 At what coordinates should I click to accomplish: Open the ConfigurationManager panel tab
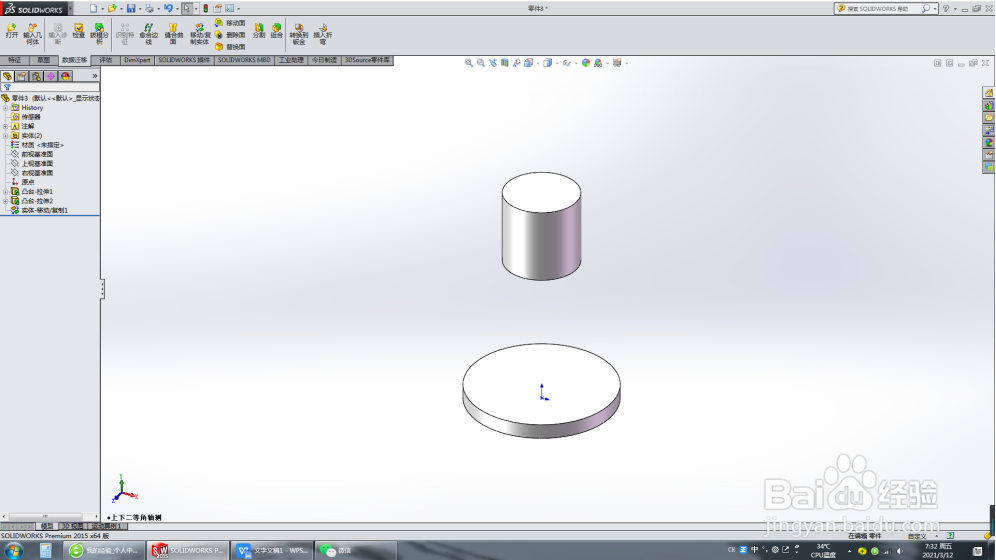tap(36, 76)
